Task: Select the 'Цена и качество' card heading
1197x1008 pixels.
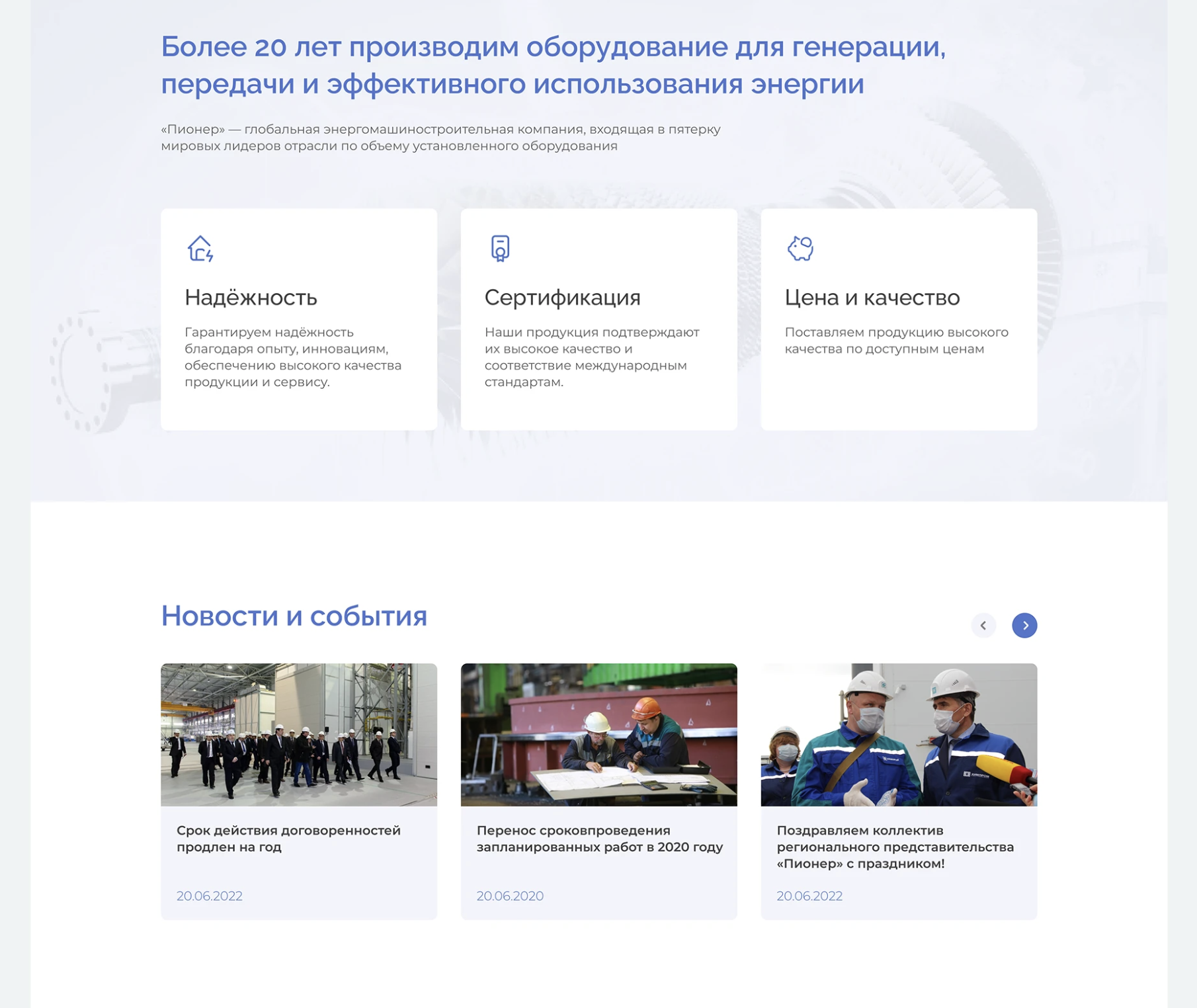Action: coord(872,298)
